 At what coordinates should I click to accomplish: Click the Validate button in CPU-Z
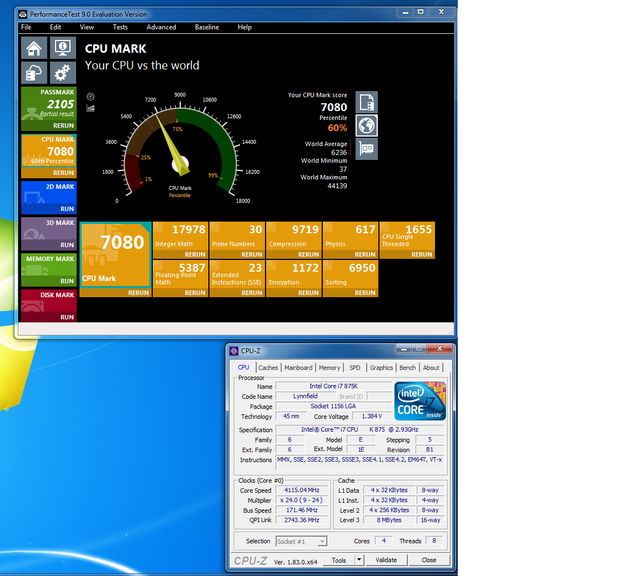pyautogui.click(x=386, y=560)
